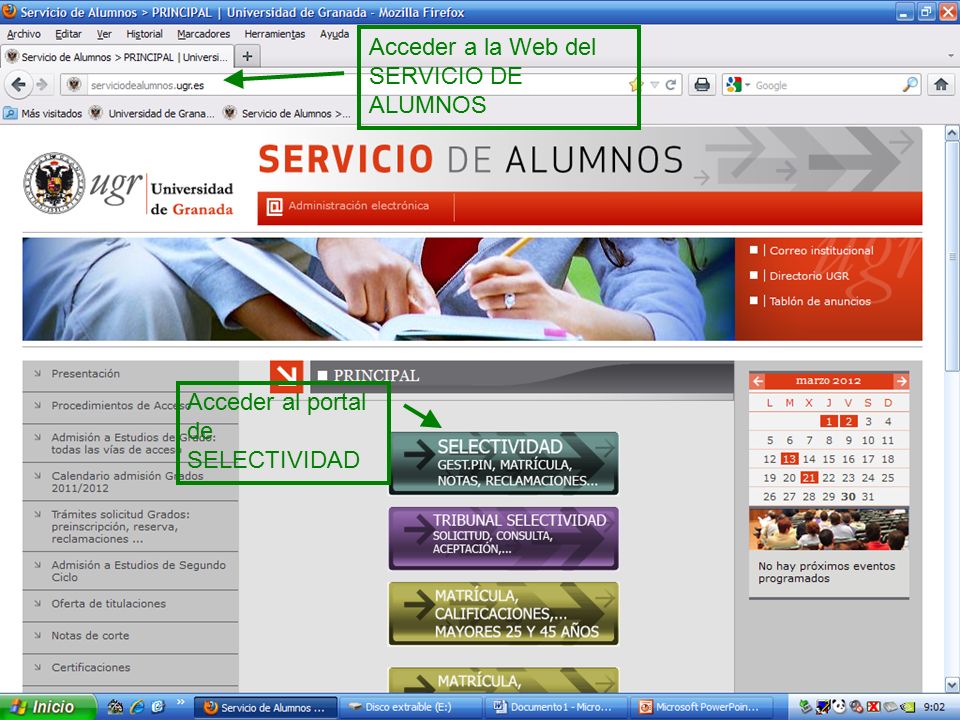Open Servicio de Alumnos bookmark toolbar item
The image size is (960, 720).
point(287,113)
